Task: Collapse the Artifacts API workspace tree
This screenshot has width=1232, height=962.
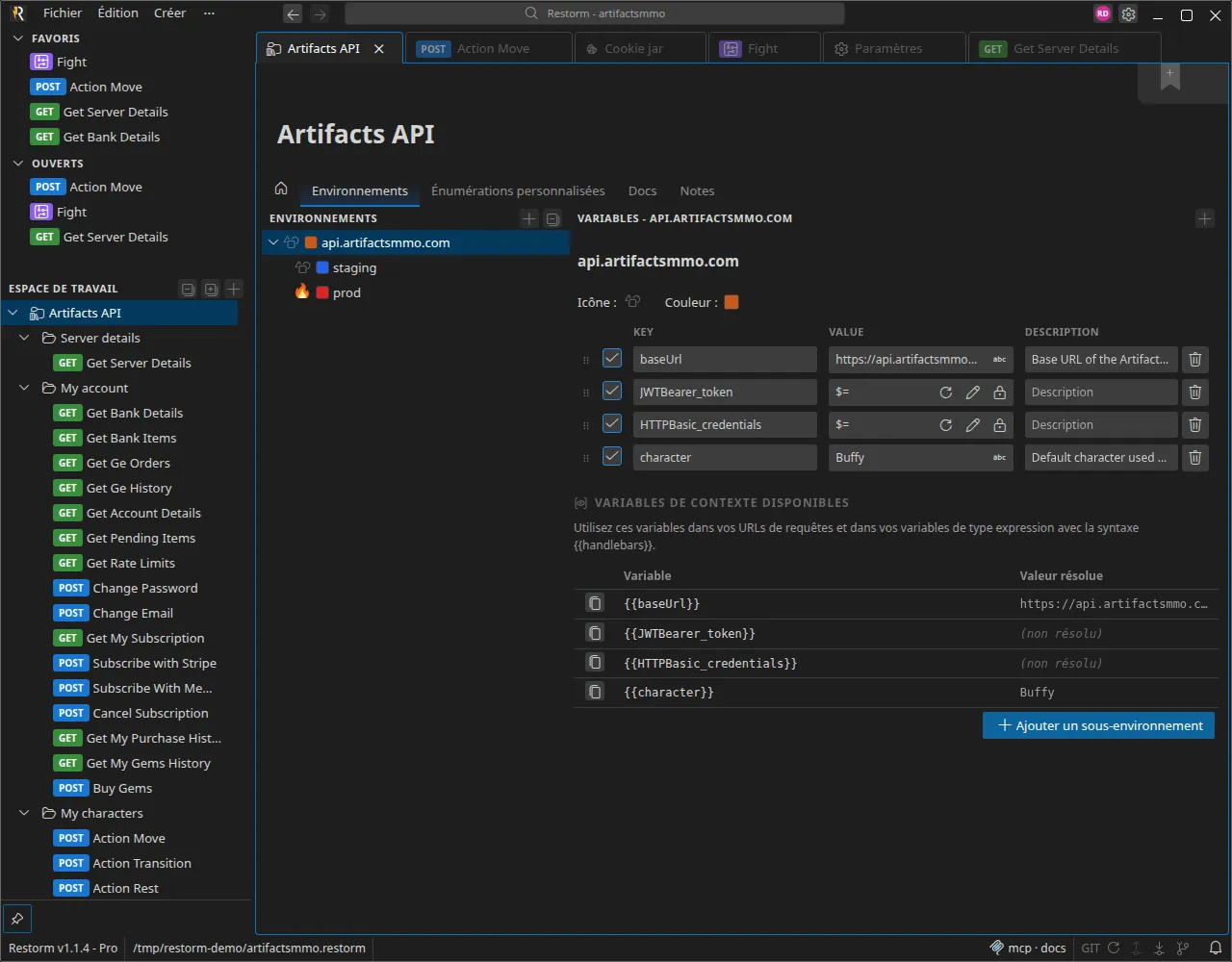Action: click(x=13, y=313)
